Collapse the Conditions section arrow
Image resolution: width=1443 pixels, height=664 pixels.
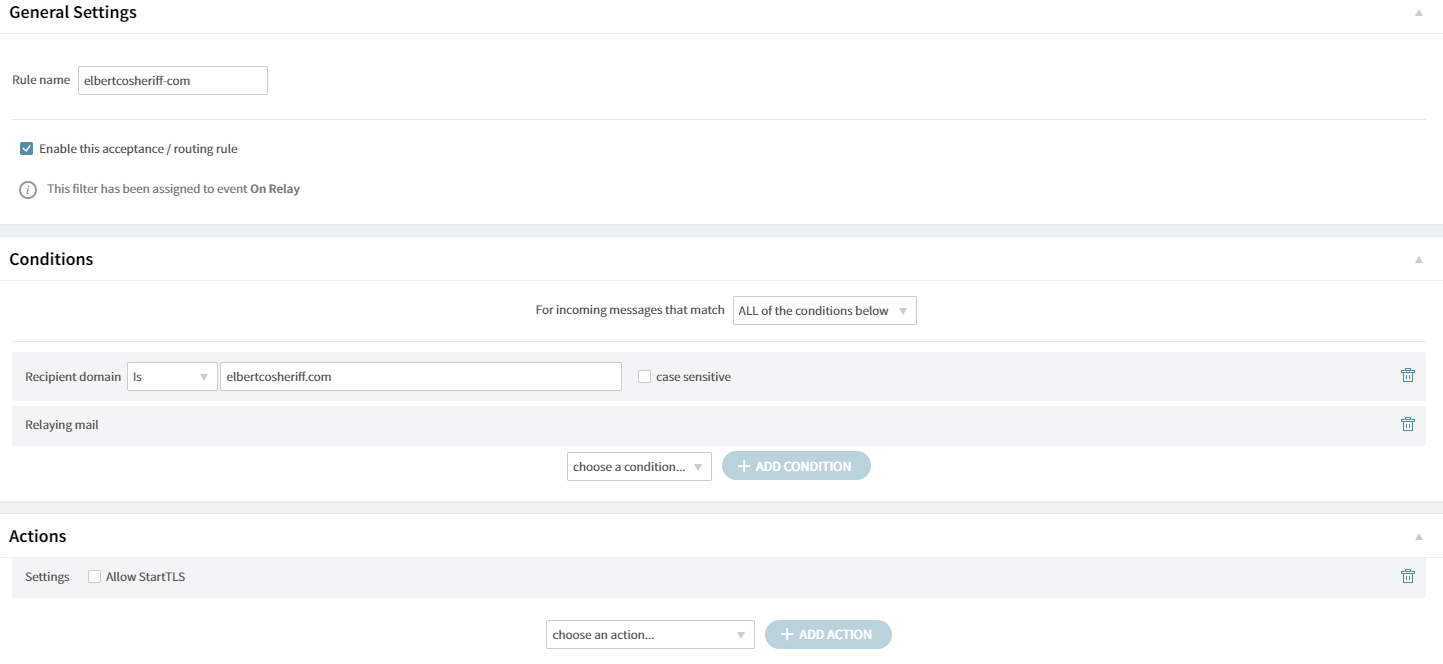click(x=1418, y=260)
